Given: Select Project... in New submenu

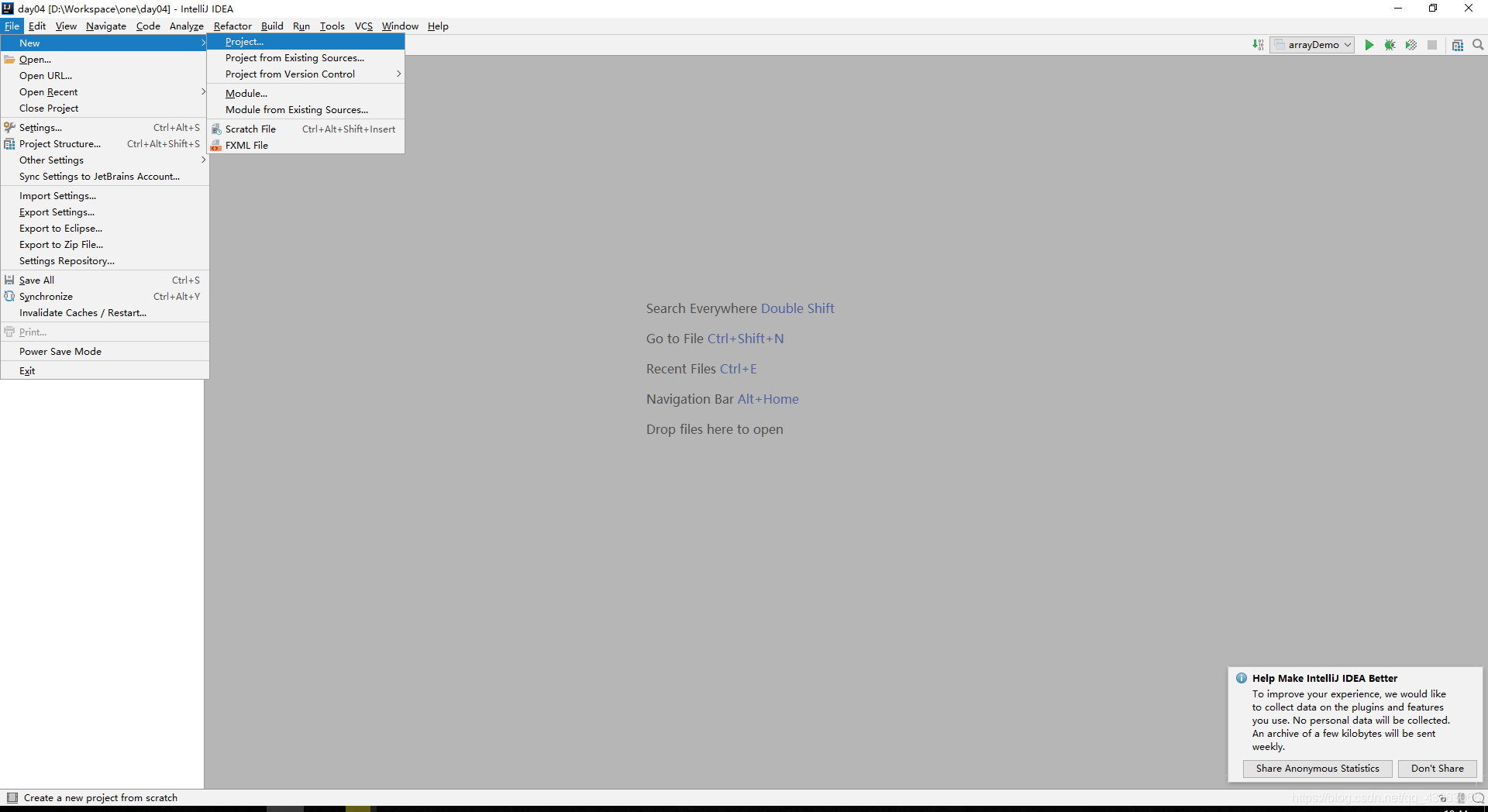Looking at the screenshot, I should [x=305, y=42].
